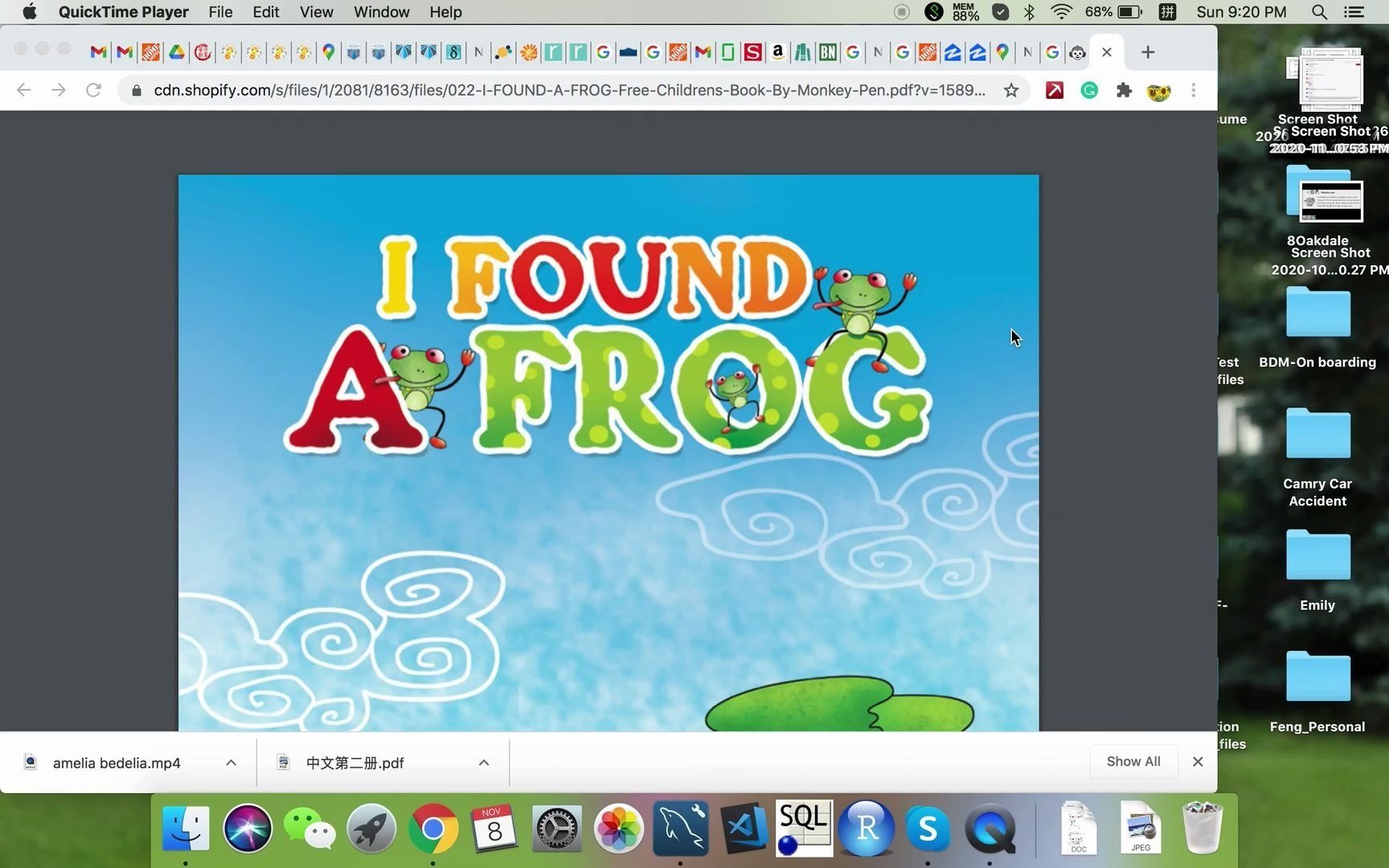This screenshot has width=1389, height=868.
Task: Switch to the Barnes & Noble BN tab
Action: coord(827,52)
